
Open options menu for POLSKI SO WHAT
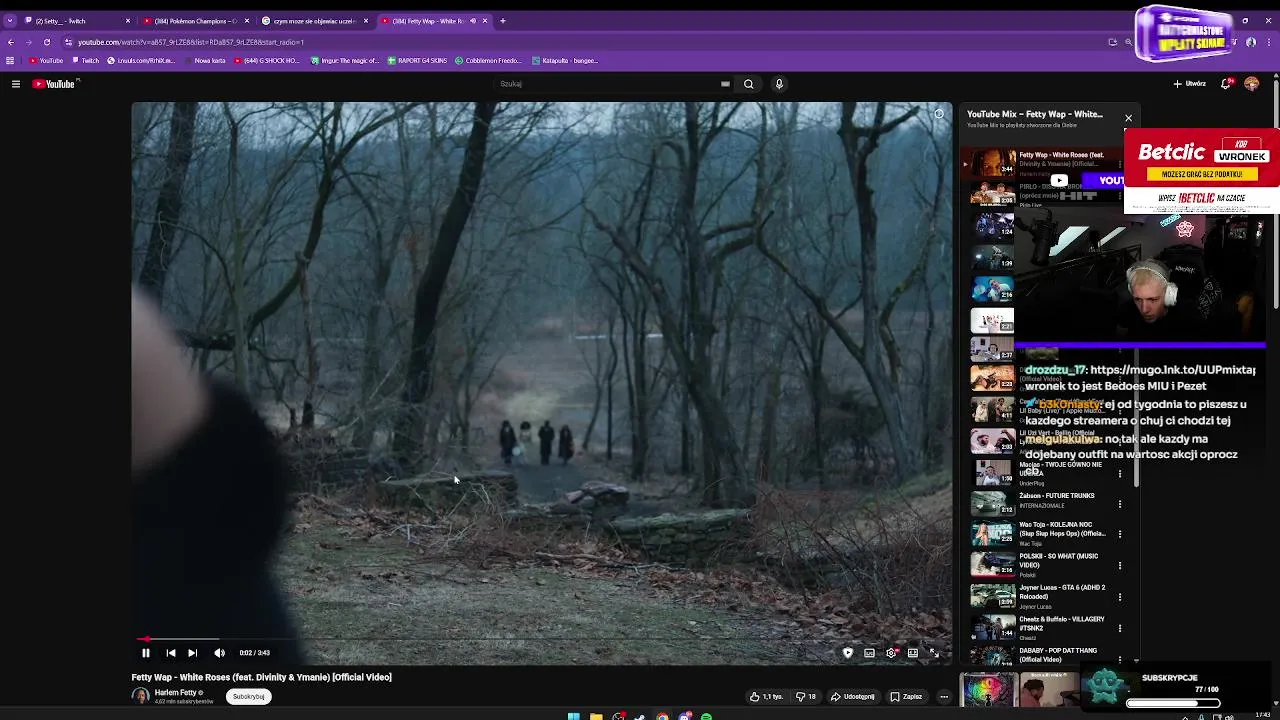point(1120,566)
